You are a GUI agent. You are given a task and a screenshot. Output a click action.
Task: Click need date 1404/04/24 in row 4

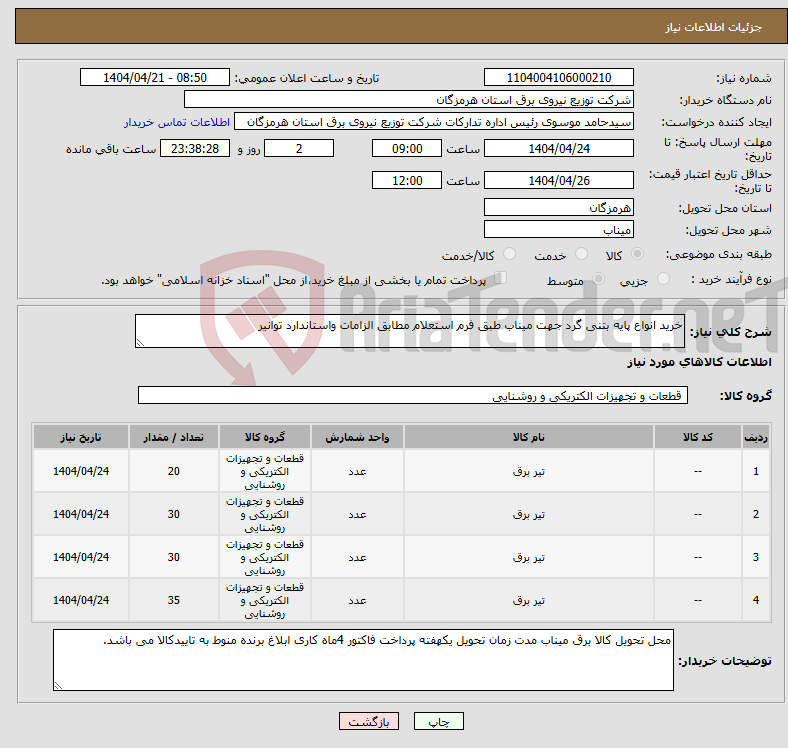point(81,600)
